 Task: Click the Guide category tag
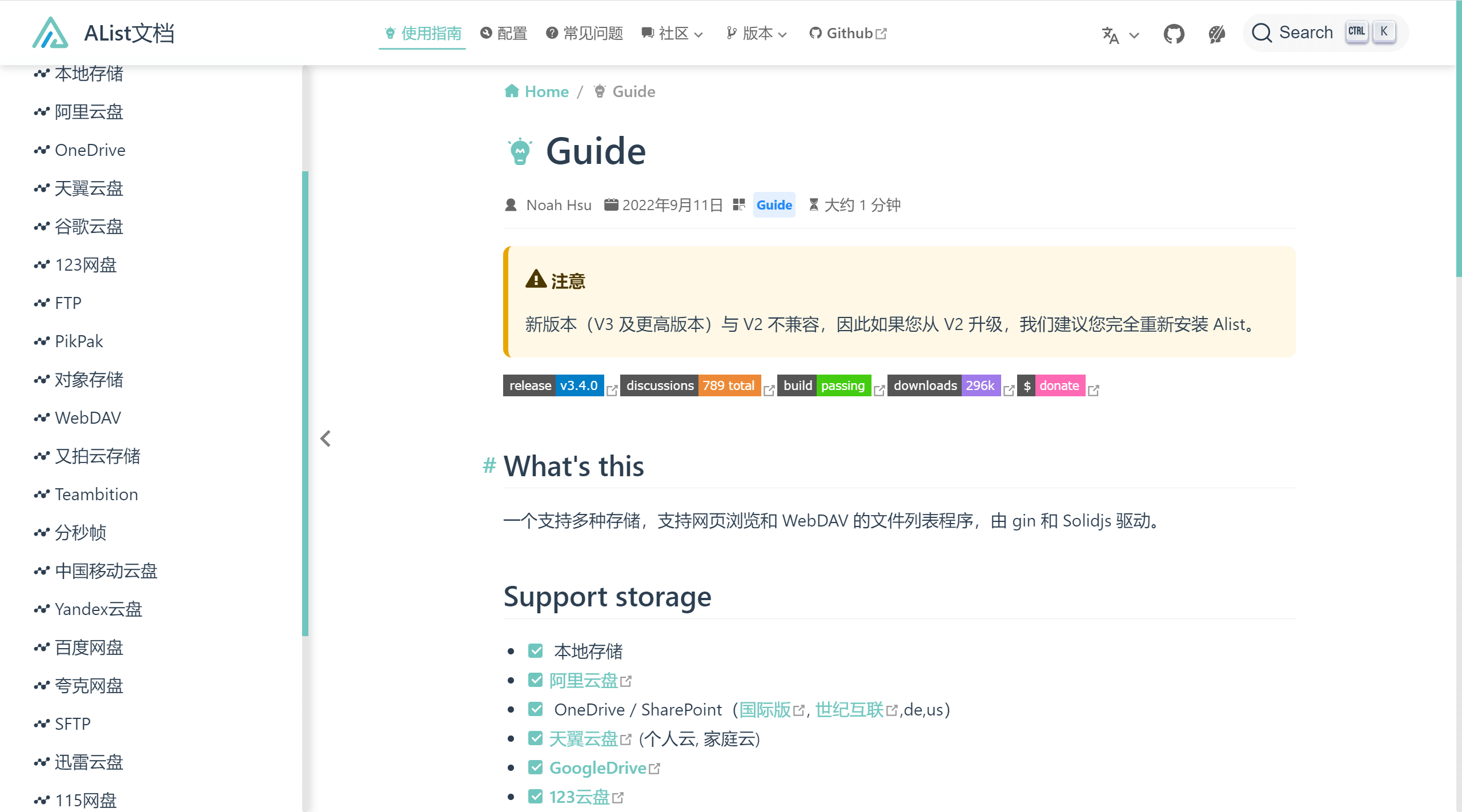pyautogui.click(x=774, y=205)
